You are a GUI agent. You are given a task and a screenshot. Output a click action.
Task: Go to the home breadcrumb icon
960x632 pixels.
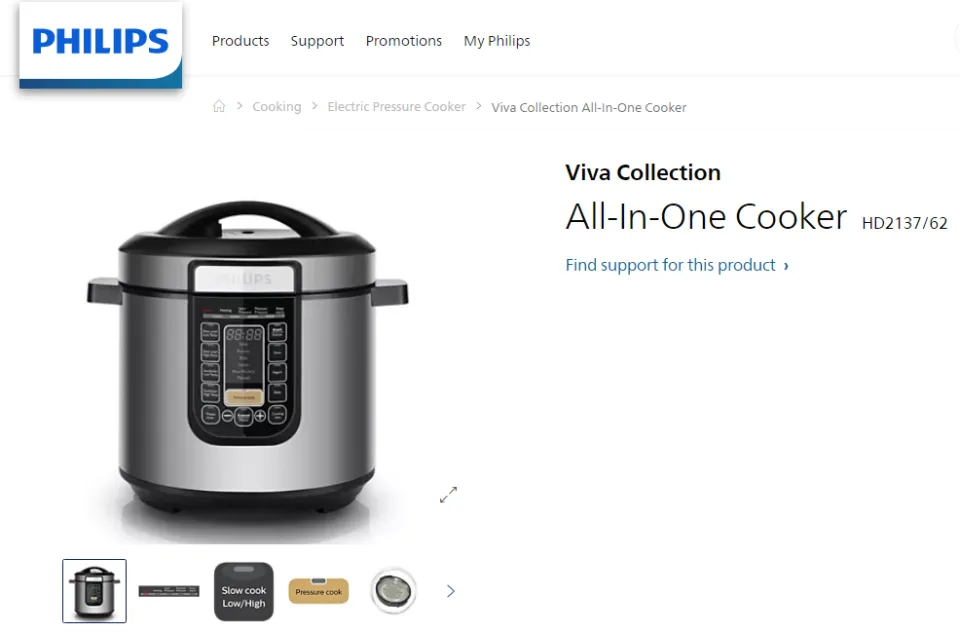(219, 107)
